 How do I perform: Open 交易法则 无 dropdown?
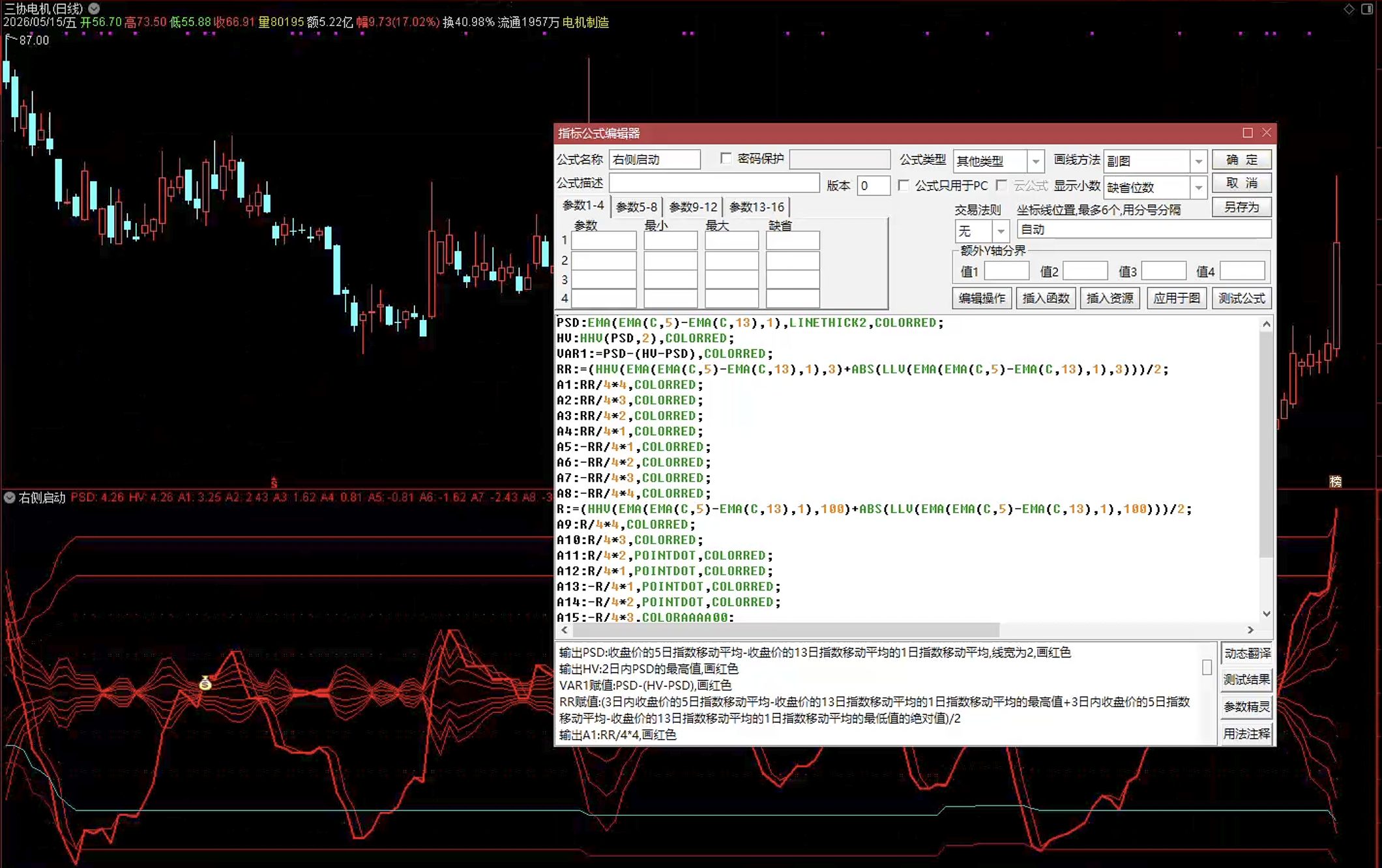tap(1001, 231)
